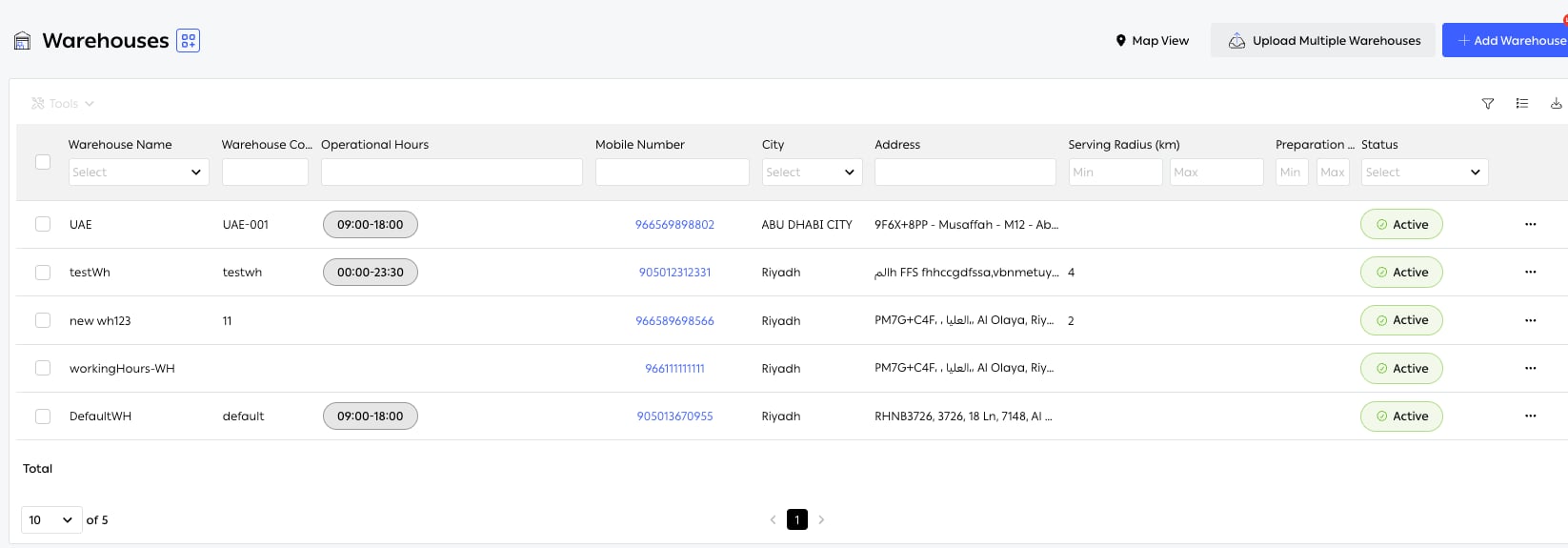Viewport: 1568px width, 548px height.
Task: Click Active status badge in DefaultWH row
Action: point(1401,416)
